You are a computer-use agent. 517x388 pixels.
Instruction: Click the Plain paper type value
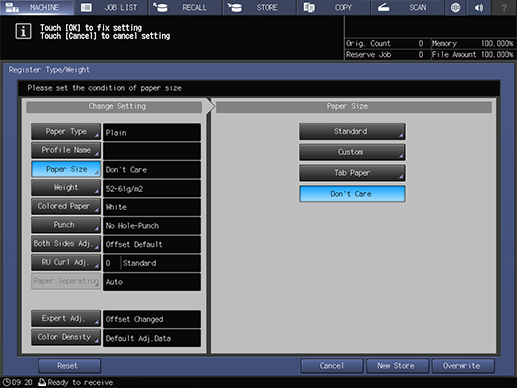[x=152, y=132]
